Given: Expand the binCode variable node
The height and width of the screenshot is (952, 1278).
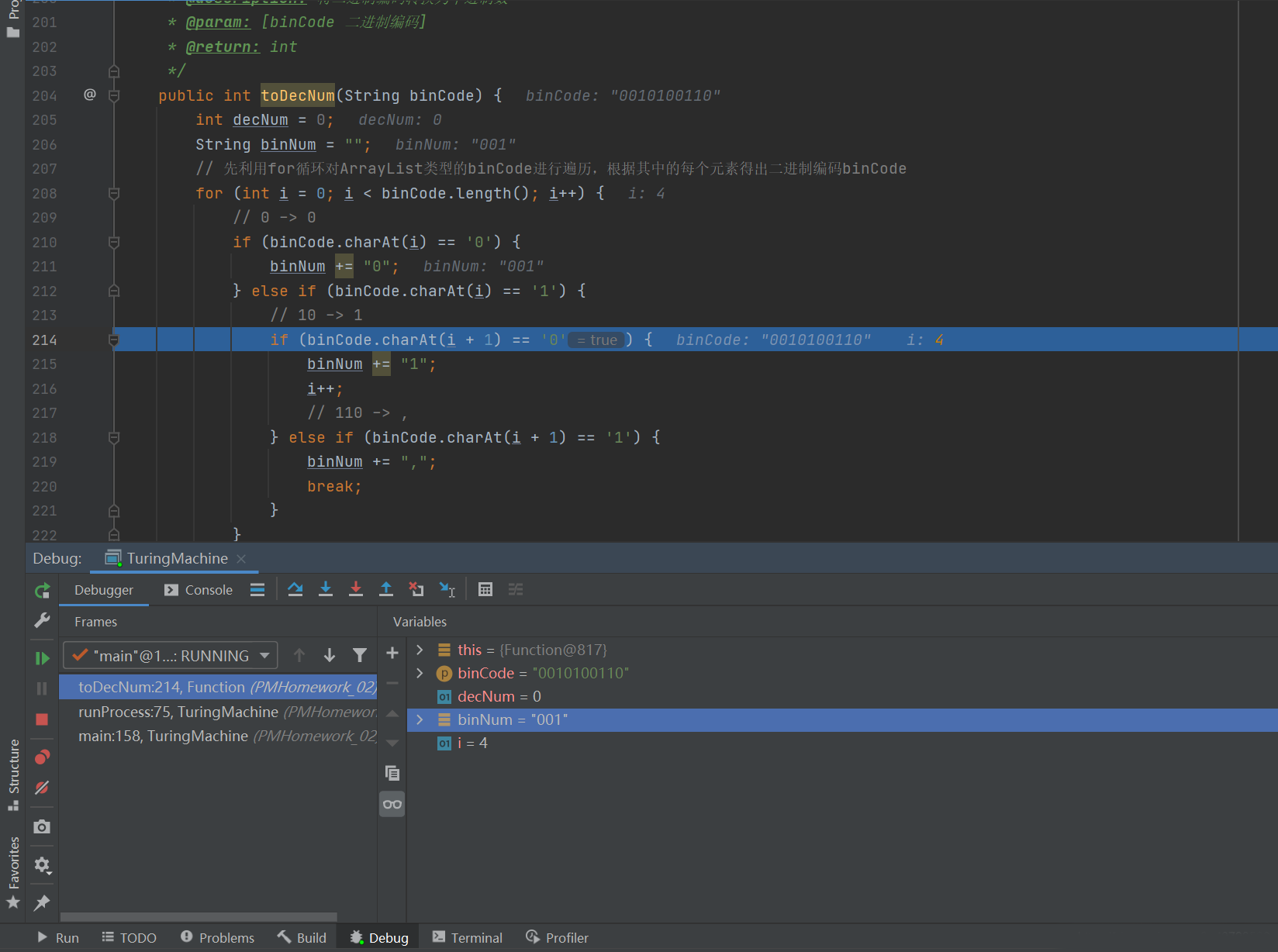Looking at the screenshot, I should tap(420, 673).
